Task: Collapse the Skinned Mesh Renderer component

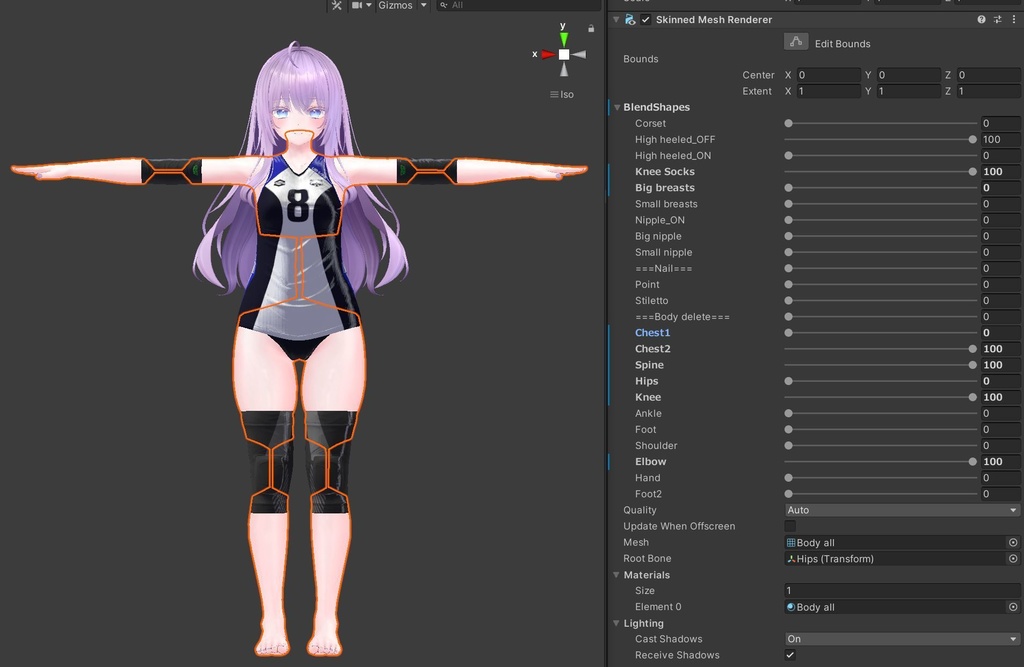Action: 616,20
